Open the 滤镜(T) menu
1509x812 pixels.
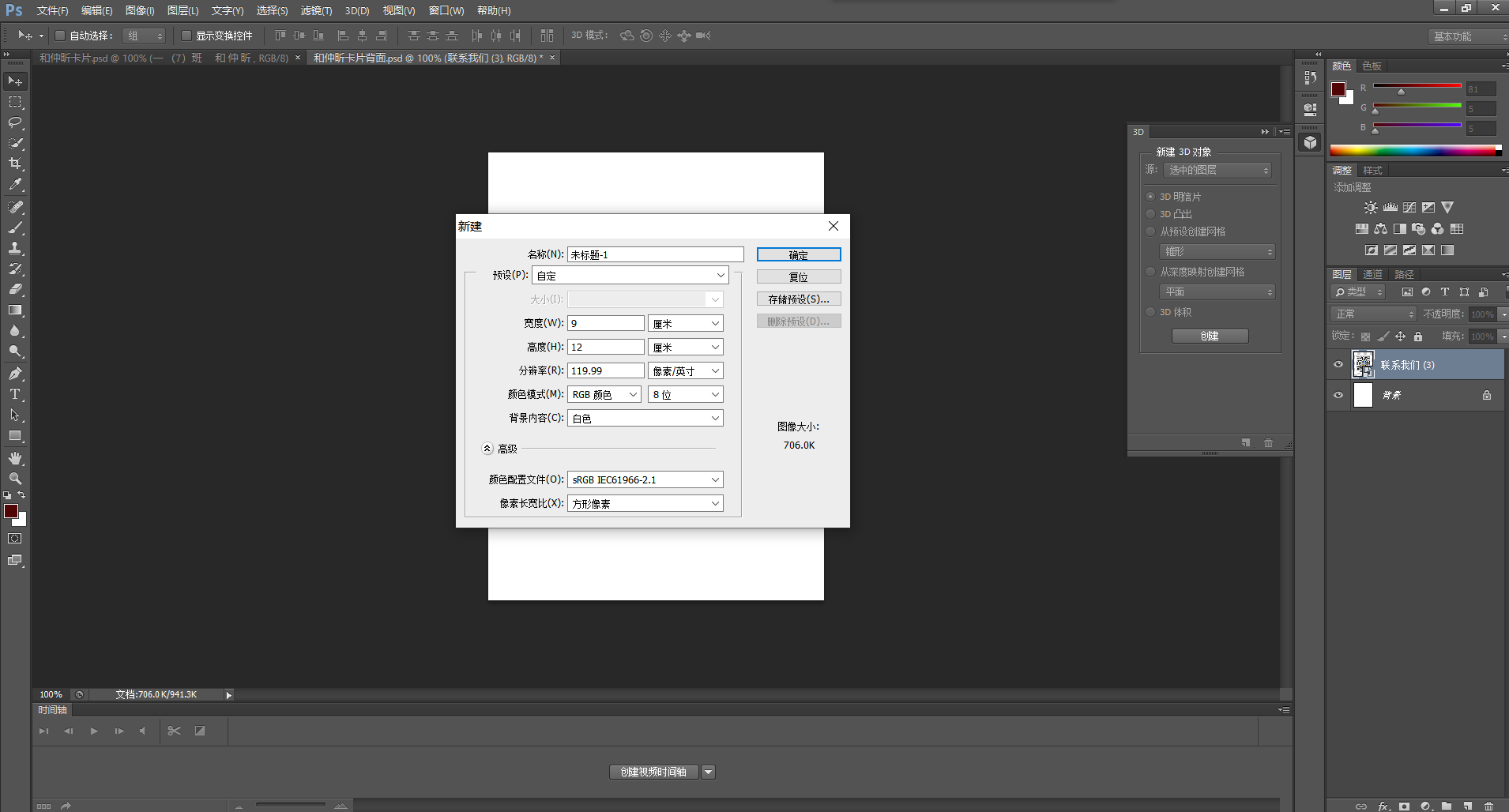316,10
